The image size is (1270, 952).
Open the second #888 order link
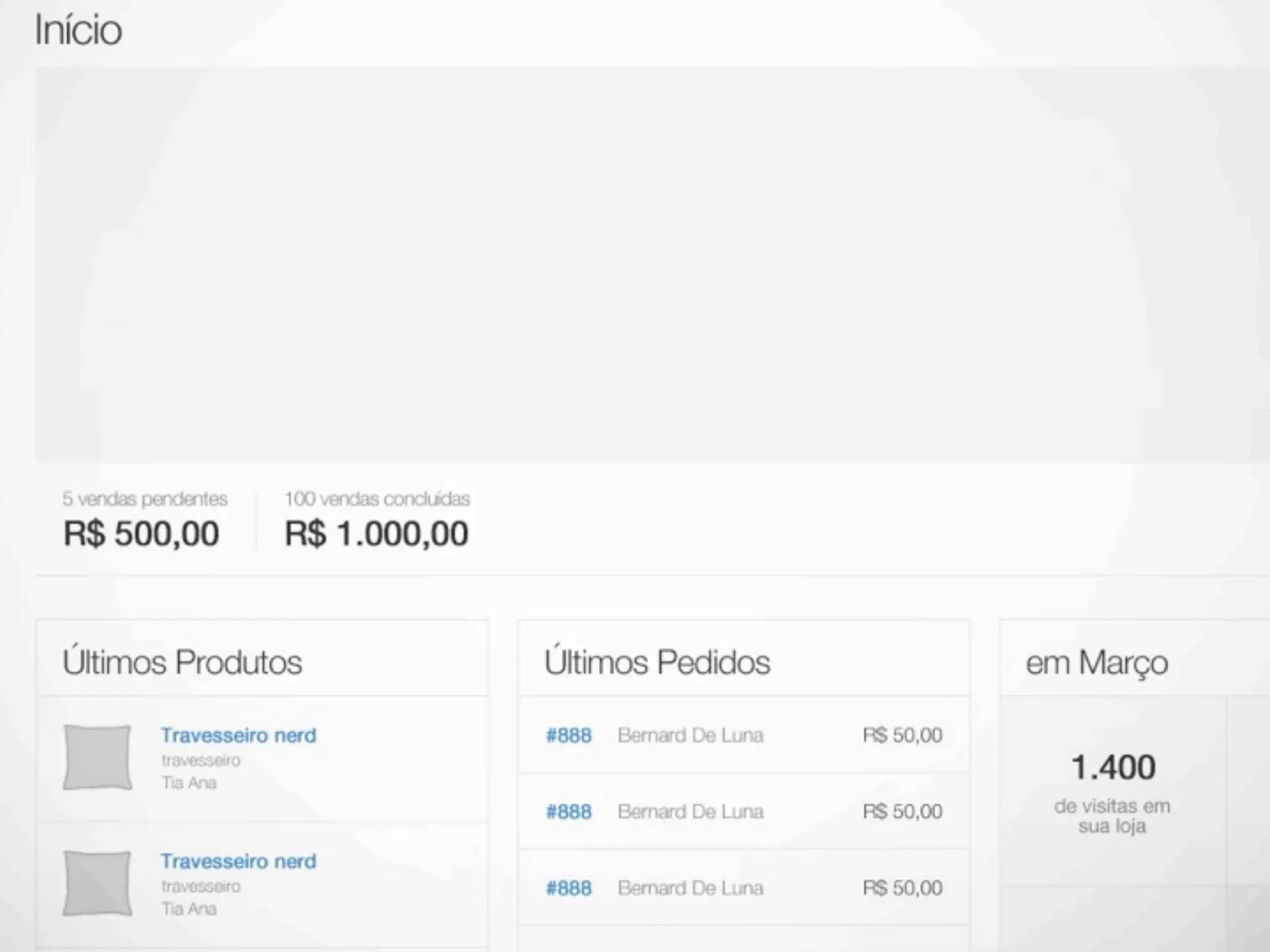(x=568, y=812)
